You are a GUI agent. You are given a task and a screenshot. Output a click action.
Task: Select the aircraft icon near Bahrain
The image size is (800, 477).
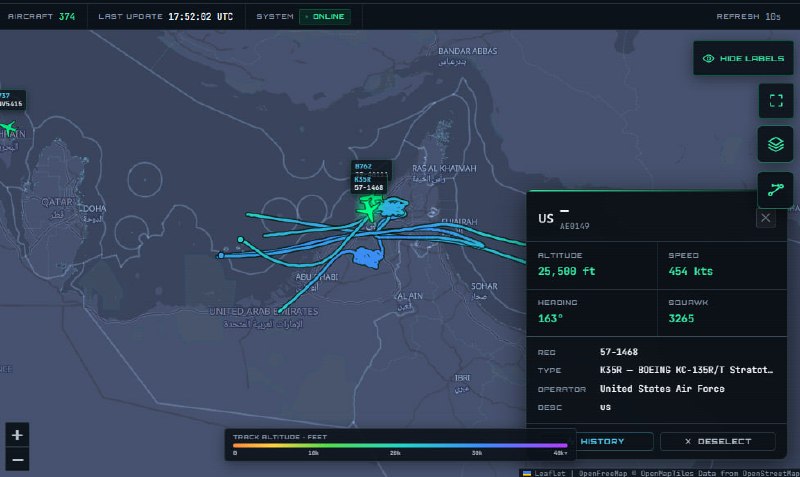(x=8, y=128)
